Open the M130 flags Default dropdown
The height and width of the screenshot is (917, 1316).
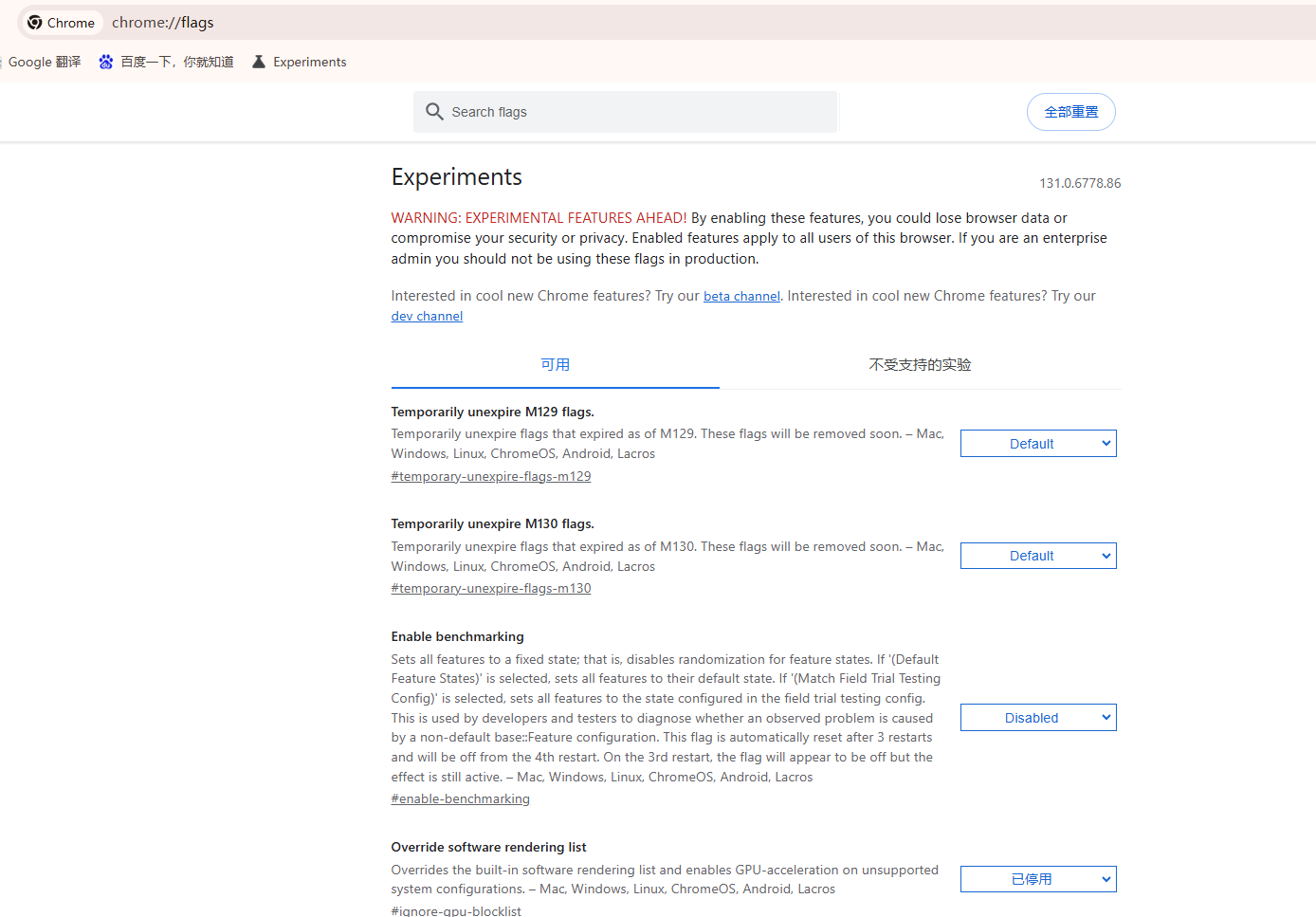[x=1037, y=556]
